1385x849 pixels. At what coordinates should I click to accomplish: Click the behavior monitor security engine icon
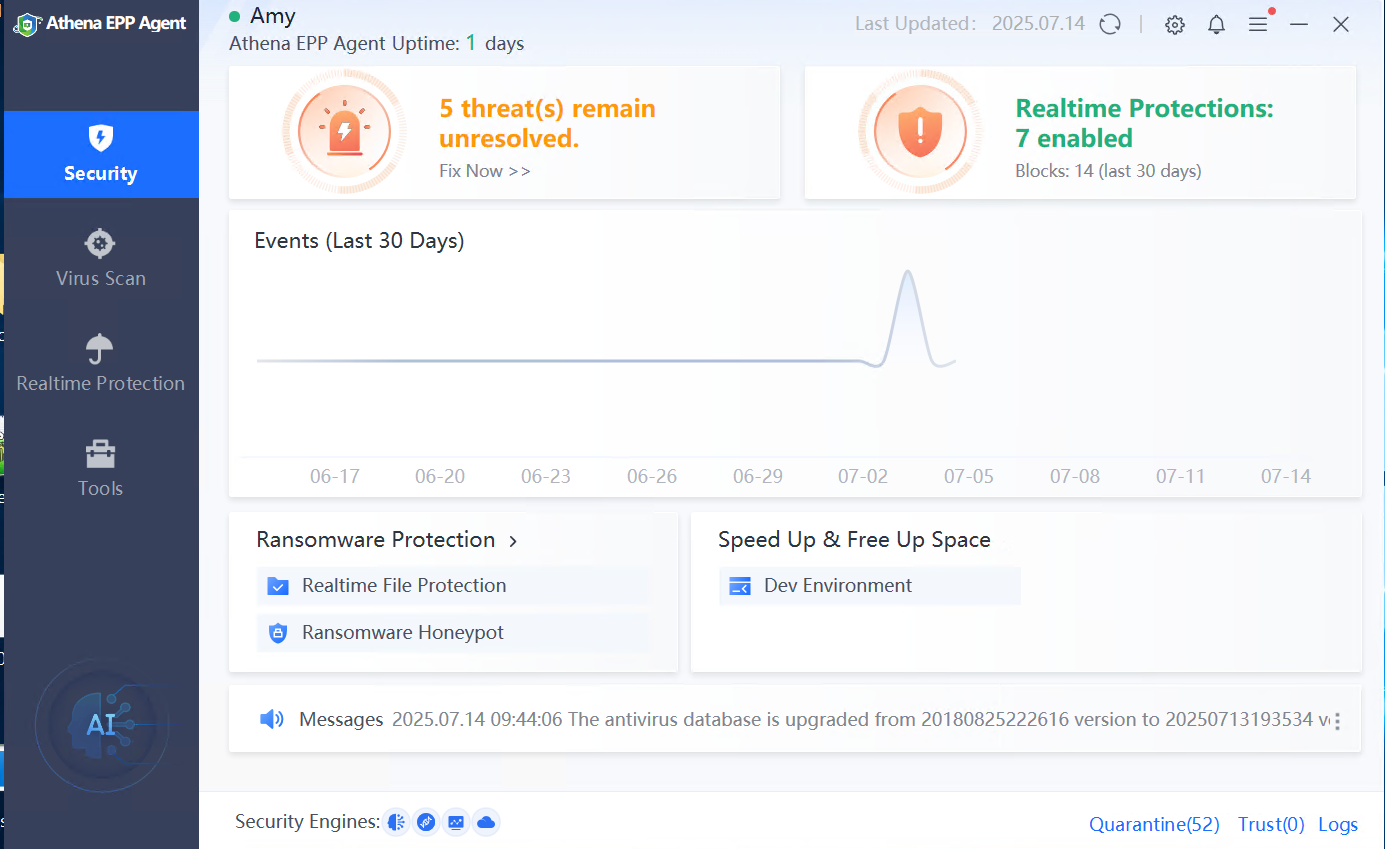456,822
